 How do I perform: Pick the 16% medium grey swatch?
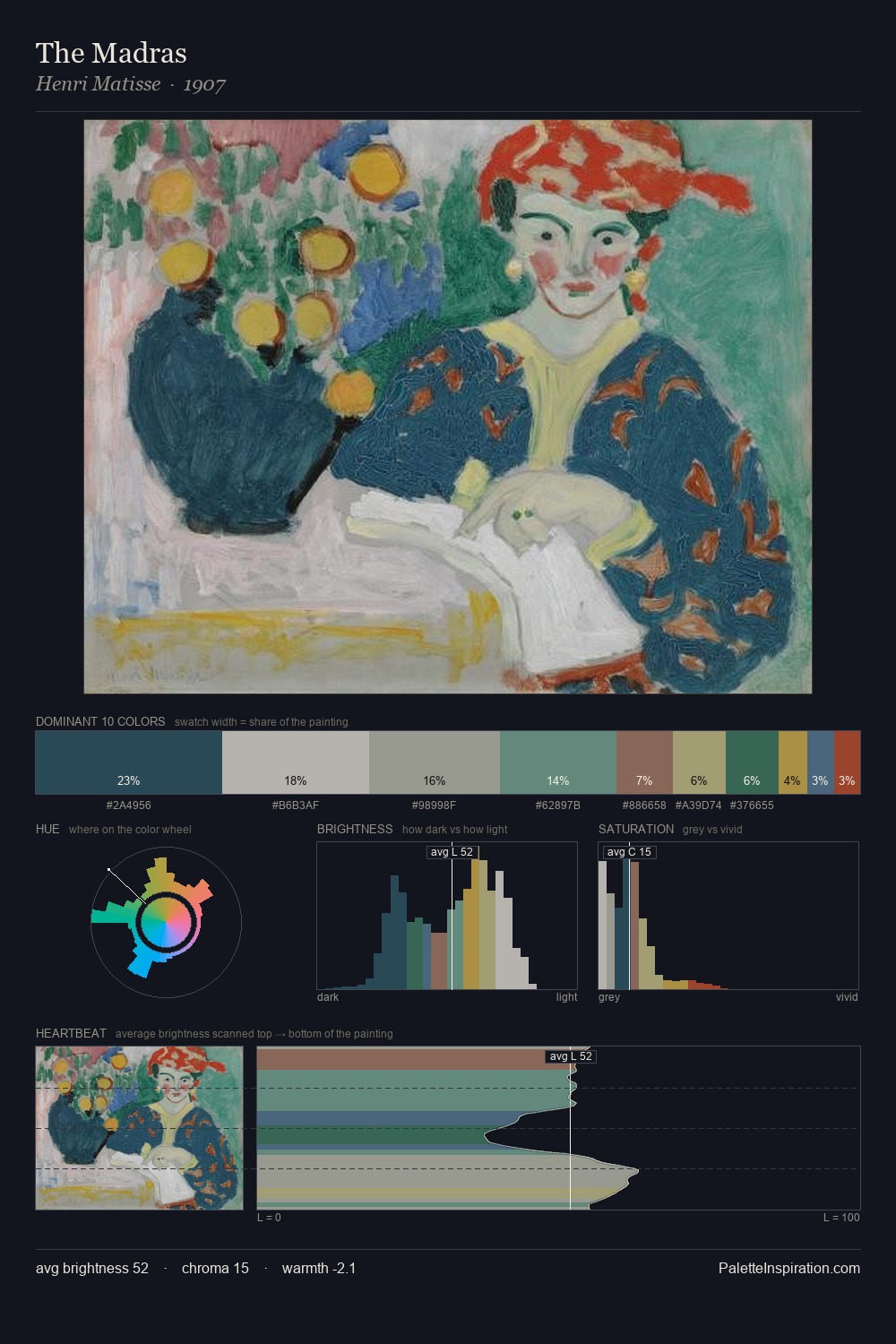[x=435, y=762]
